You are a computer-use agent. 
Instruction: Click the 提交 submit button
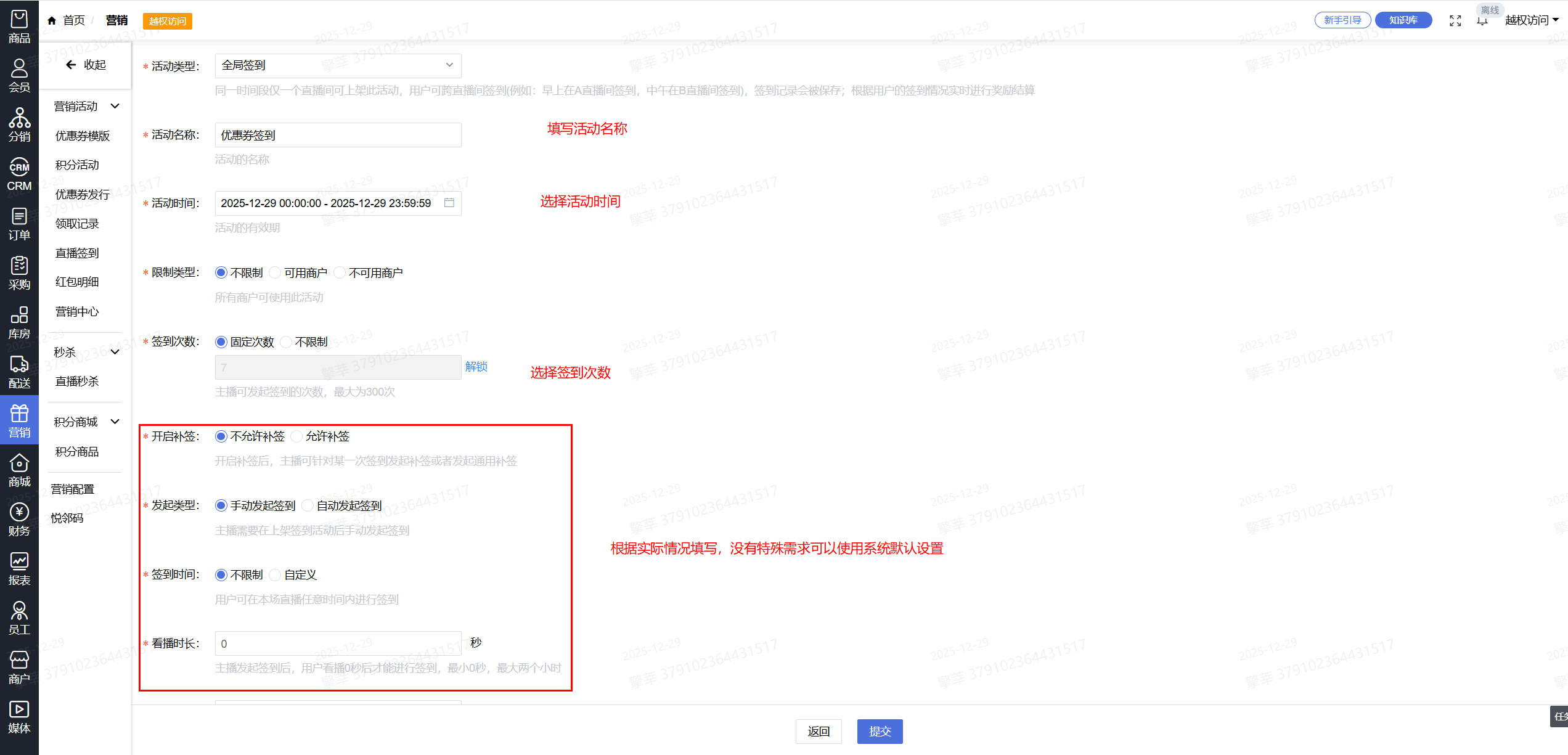point(880,731)
